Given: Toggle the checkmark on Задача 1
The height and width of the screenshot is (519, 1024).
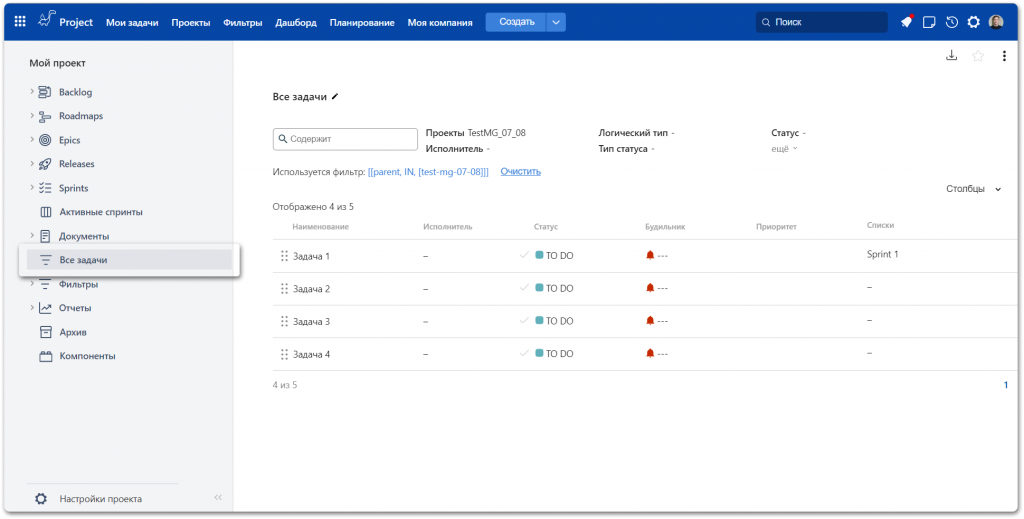Looking at the screenshot, I should pyautogui.click(x=524, y=255).
